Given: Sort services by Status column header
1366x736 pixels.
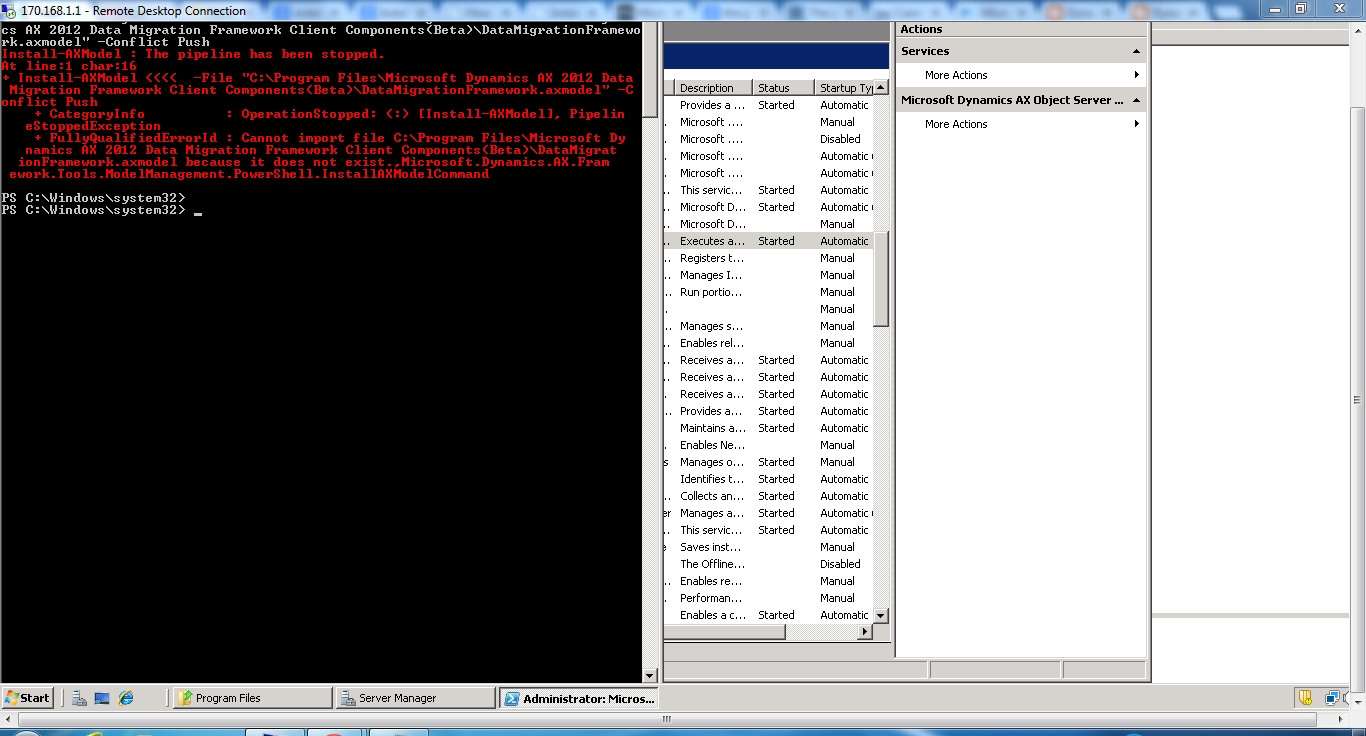Looking at the screenshot, I should (x=782, y=88).
